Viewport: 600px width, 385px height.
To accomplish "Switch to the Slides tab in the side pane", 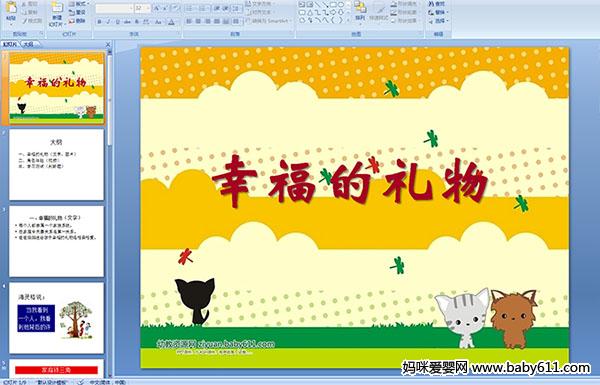I will pos(10,44).
